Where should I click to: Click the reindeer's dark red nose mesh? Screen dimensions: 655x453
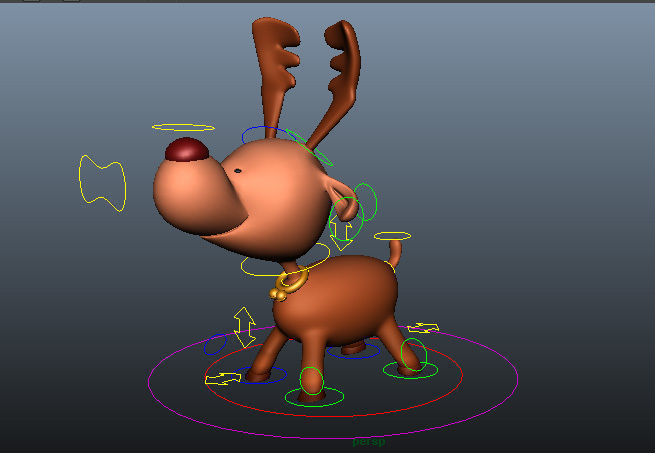tap(187, 149)
